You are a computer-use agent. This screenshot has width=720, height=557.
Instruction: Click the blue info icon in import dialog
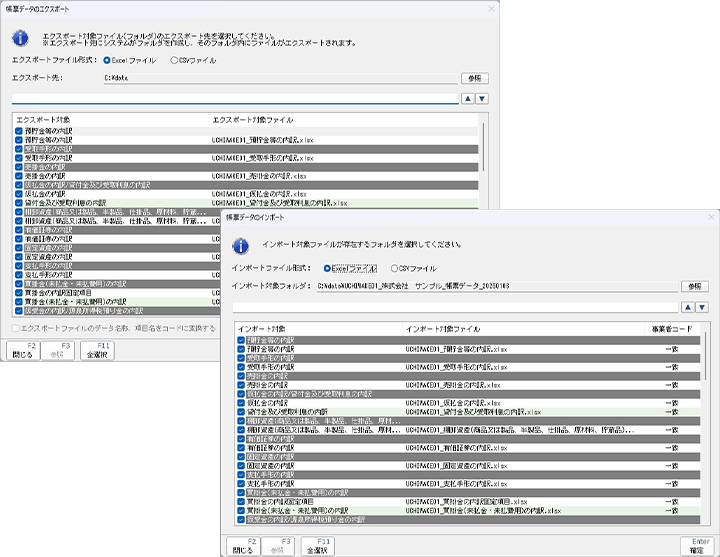[x=241, y=246]
